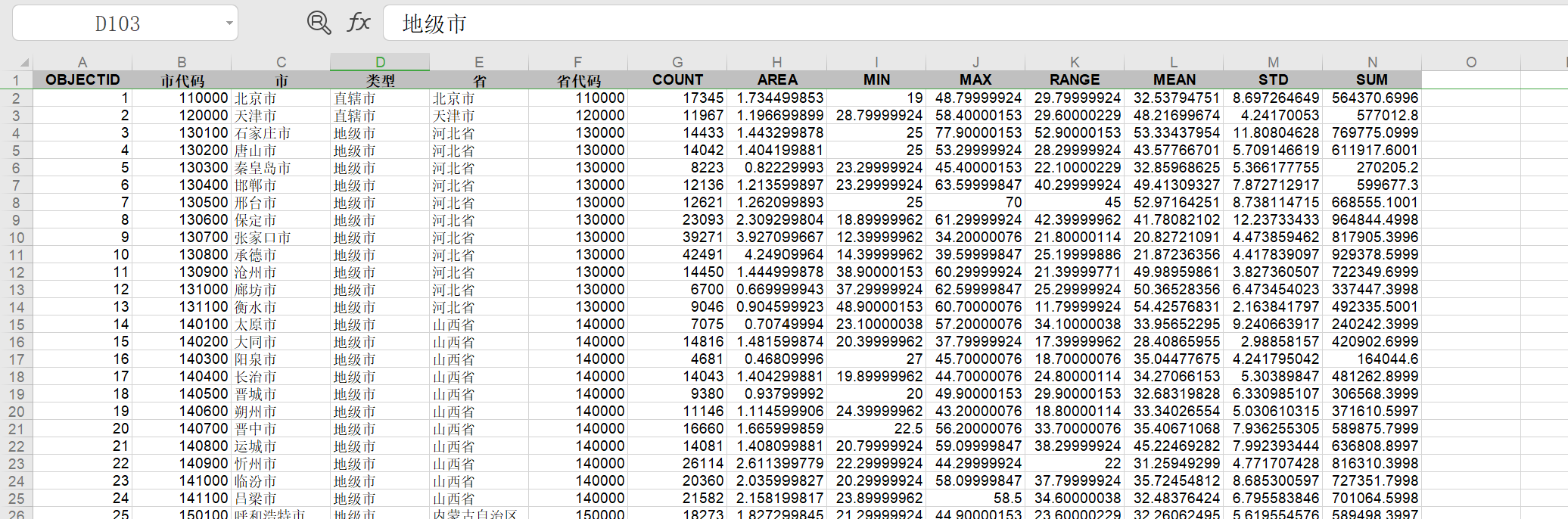Click COUNT cell with value 42491
The image size is (1568, 519).
(677, 254)
